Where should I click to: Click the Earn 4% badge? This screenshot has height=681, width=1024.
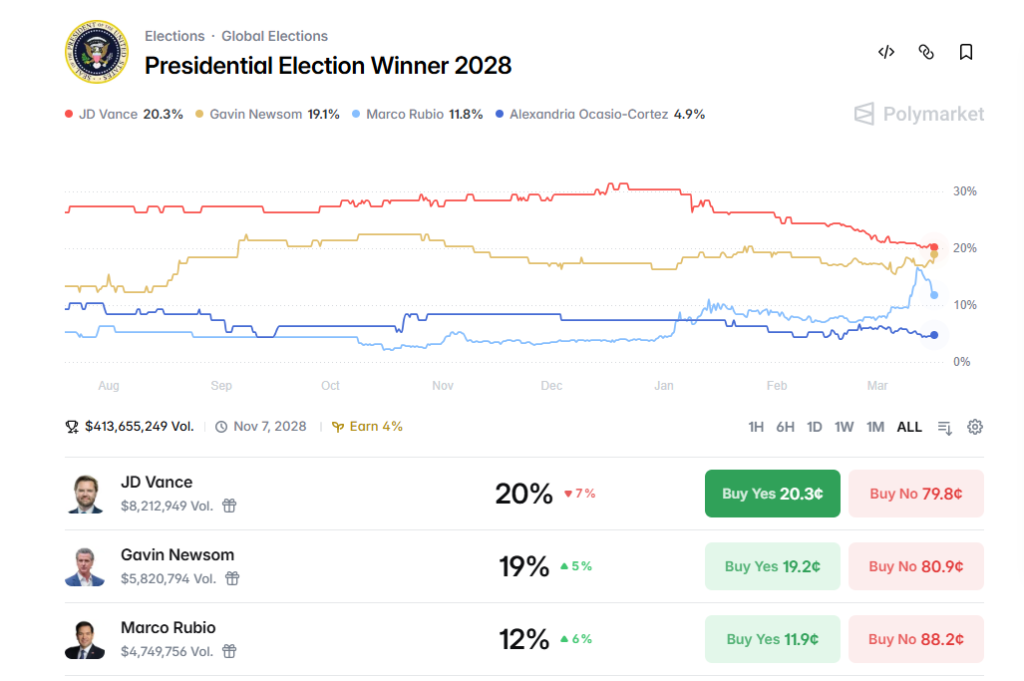point(366,426)
